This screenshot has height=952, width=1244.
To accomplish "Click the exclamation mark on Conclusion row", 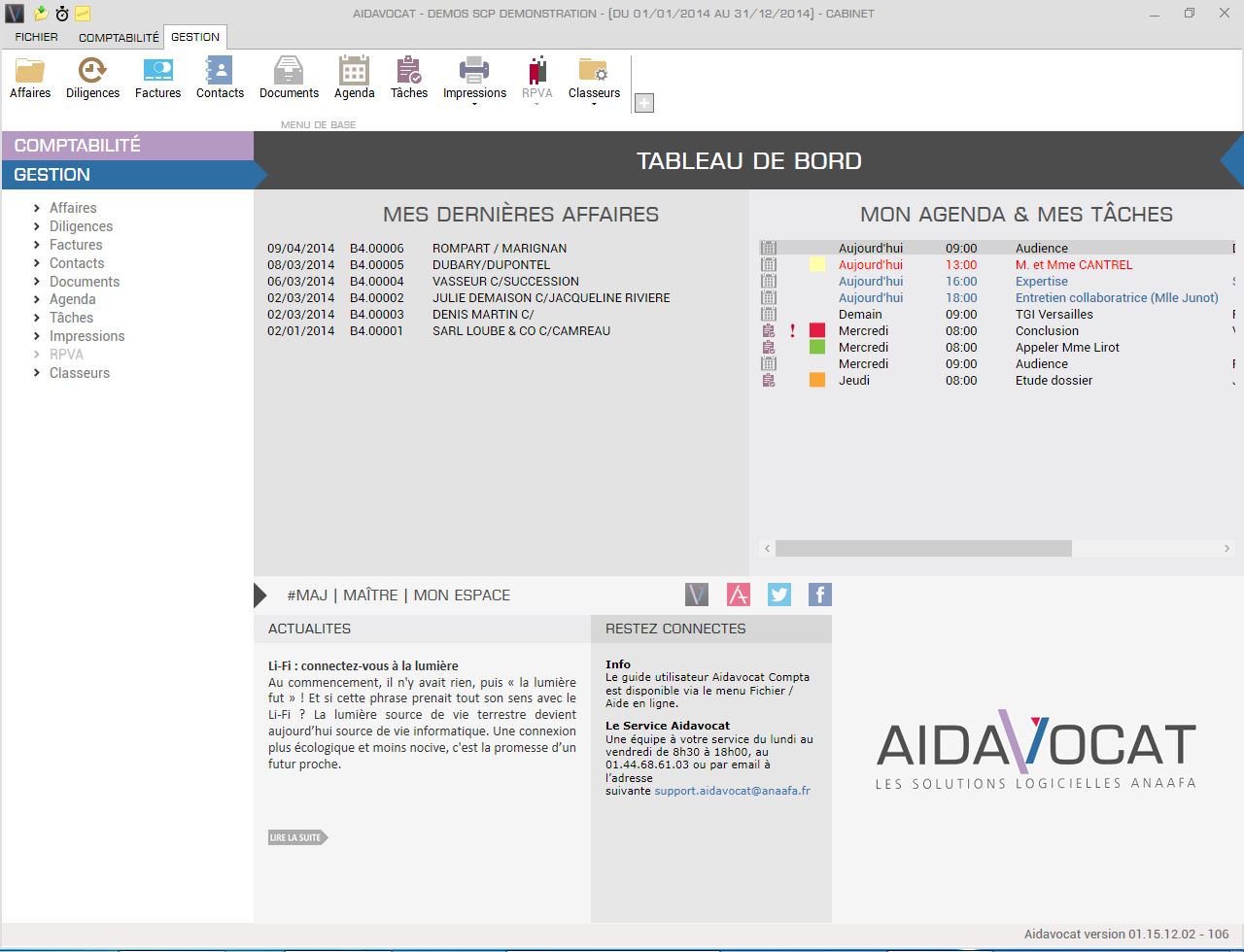I will pyautogui.click(x=792, y=330).
